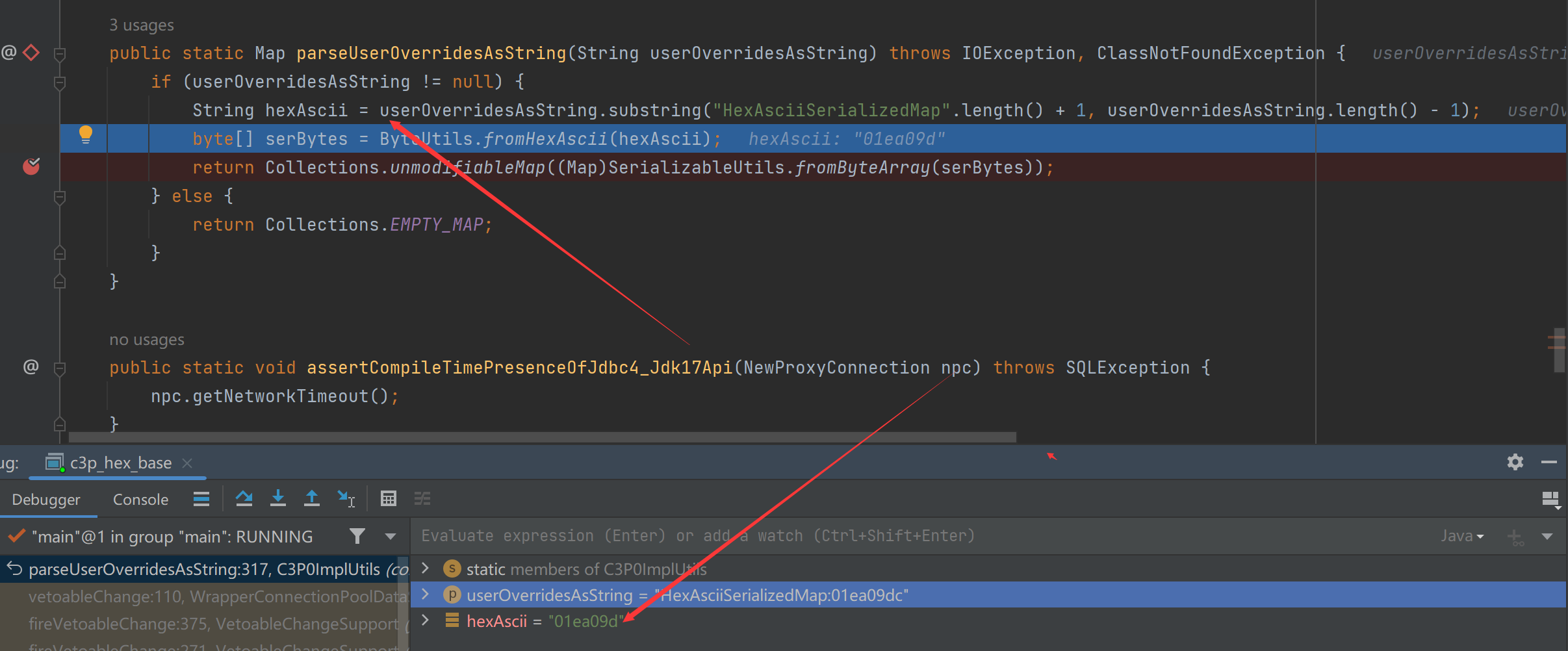
Task: Click the Run to Cursor icon
Action: [x=346, y=498]
